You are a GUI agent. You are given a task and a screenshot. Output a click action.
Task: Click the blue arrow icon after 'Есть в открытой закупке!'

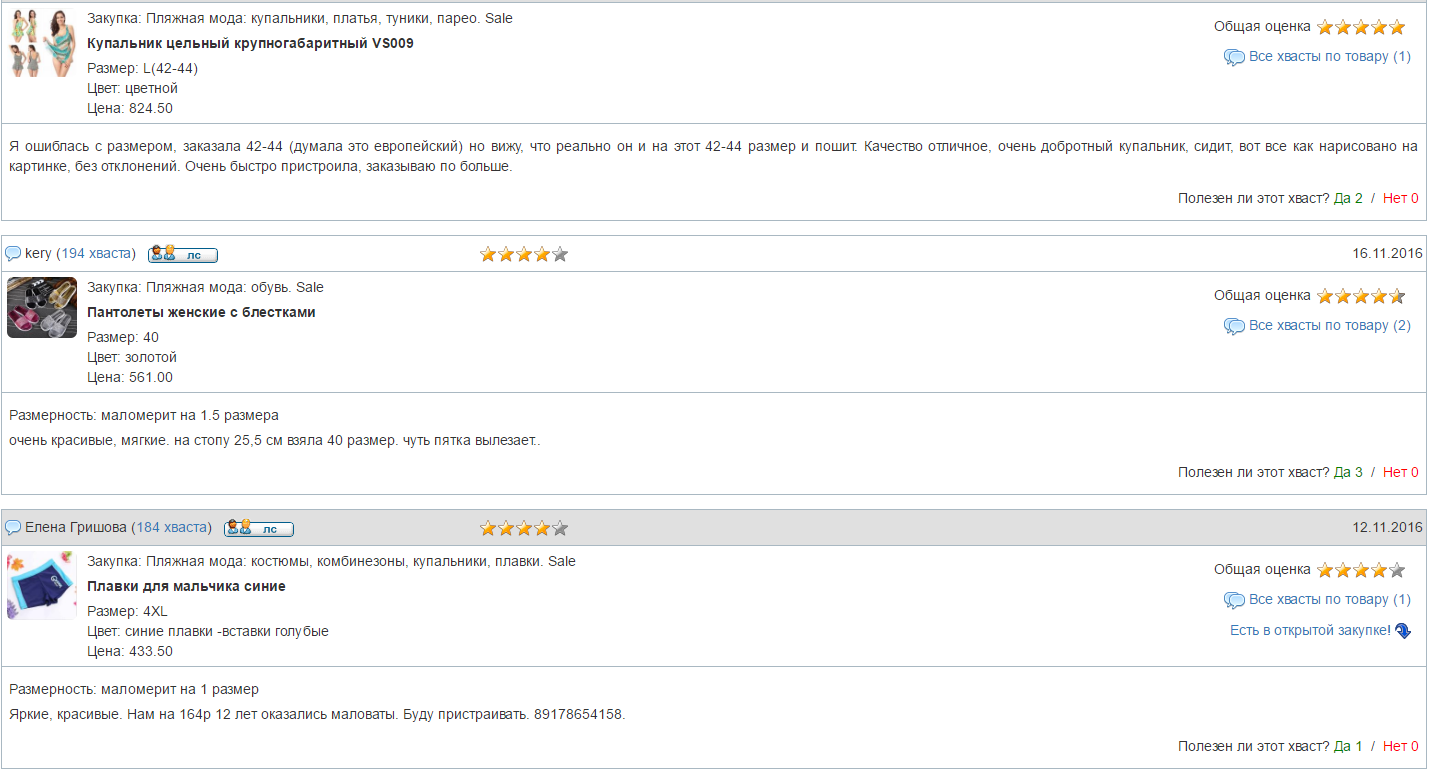[x=1403, y=631]
